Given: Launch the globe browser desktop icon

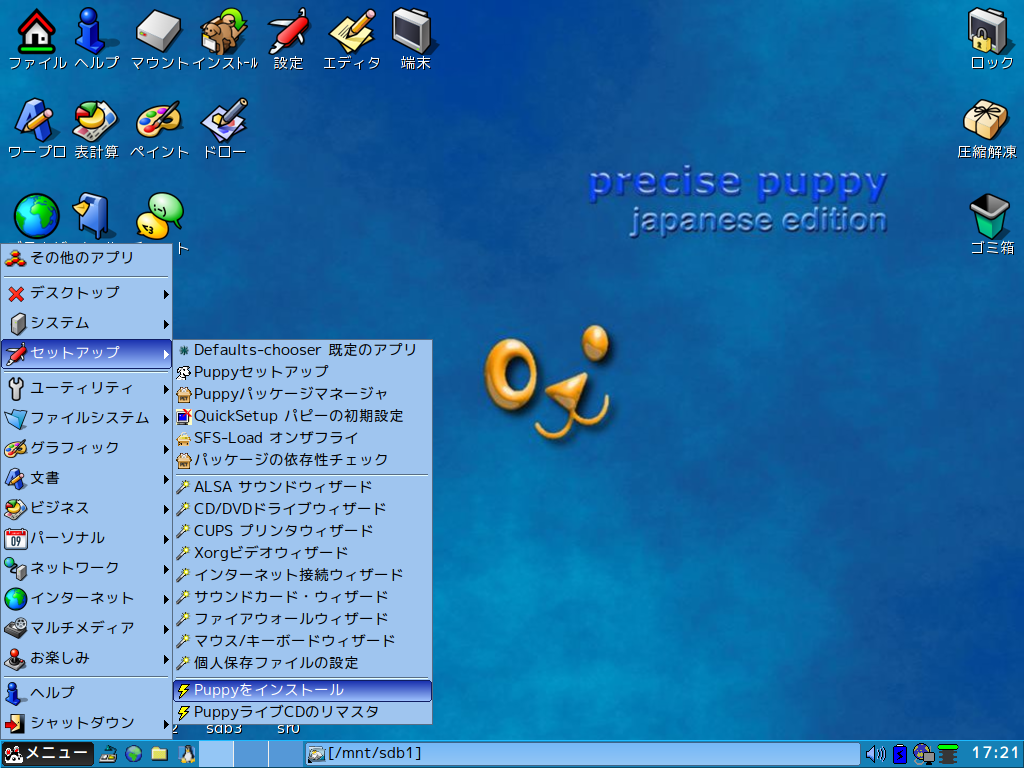Looking at the screenshot, I should (37, 216).
